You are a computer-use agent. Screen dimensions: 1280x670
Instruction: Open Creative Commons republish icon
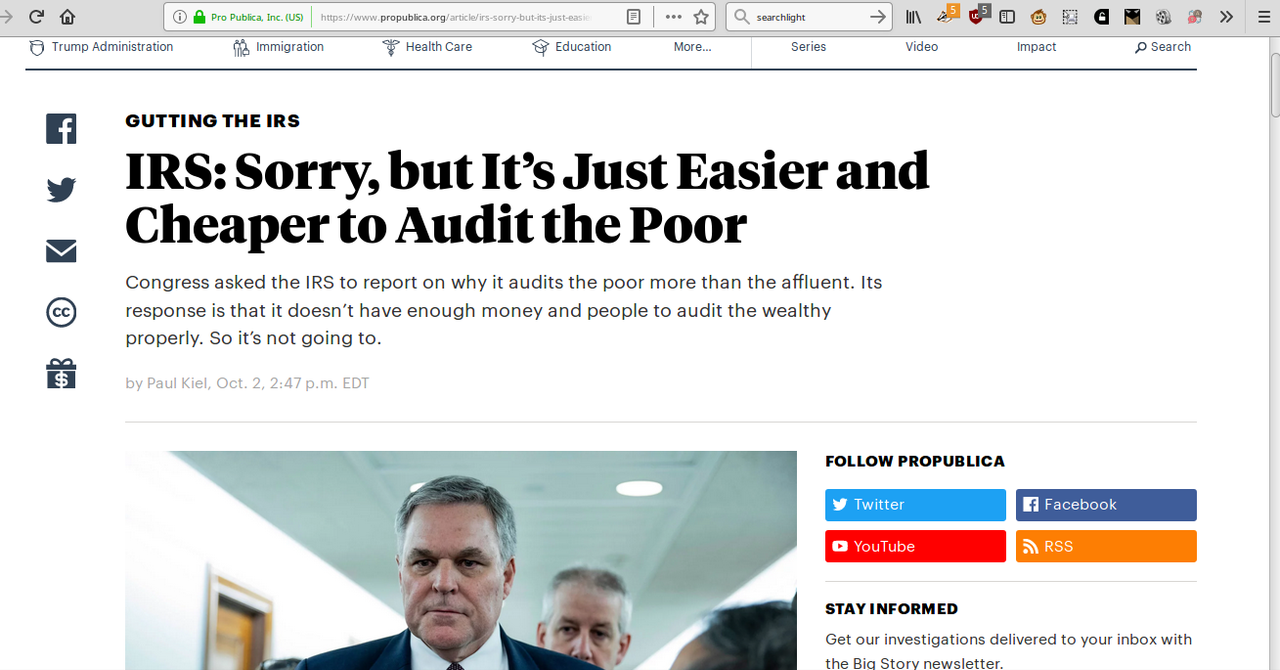61,312
